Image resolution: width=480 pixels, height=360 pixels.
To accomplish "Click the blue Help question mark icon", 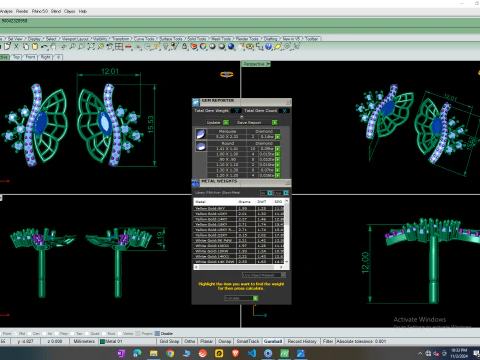I will 268,47.
